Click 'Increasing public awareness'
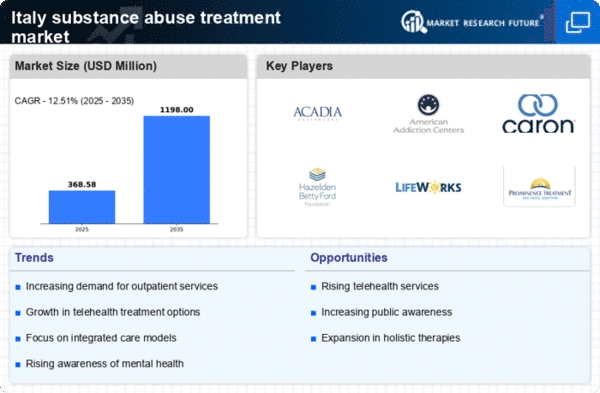Screen dimensions: 600x393 pos(386,312)
